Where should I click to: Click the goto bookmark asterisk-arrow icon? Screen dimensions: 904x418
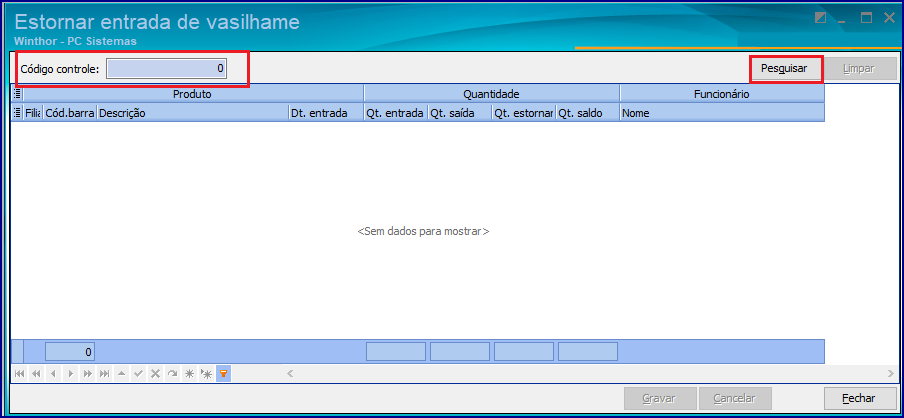point(206,374)
